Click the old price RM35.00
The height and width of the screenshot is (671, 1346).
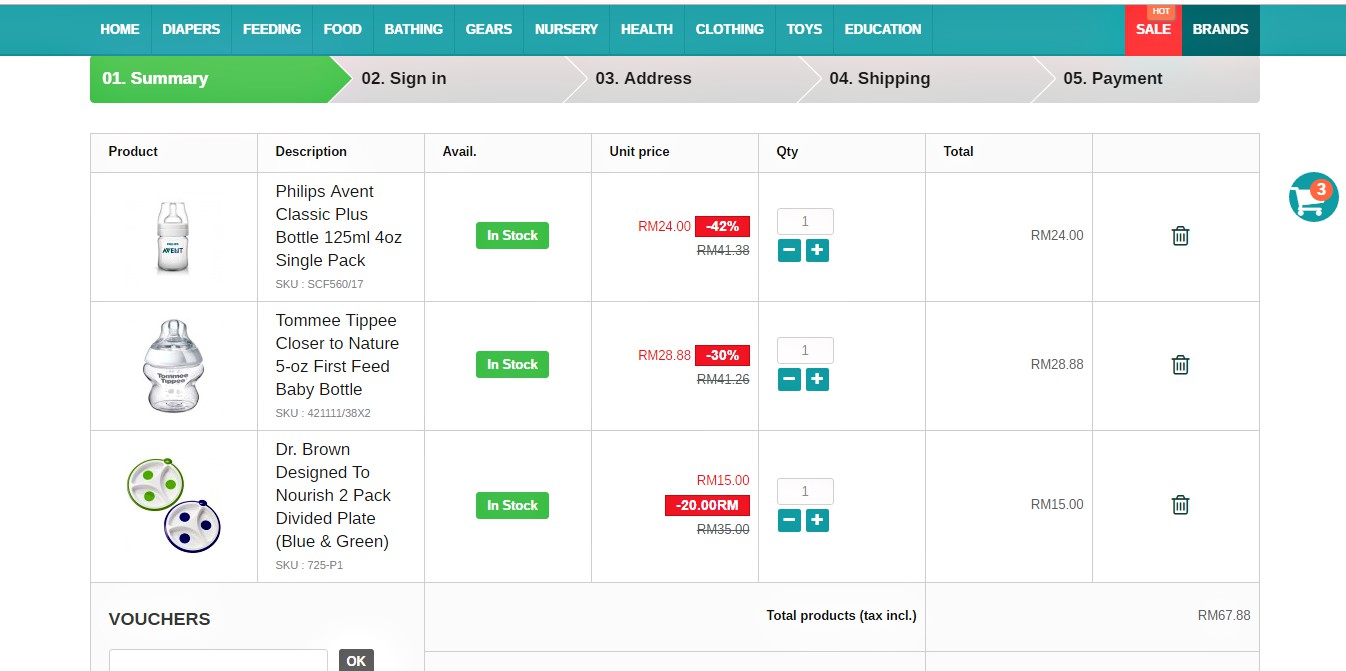pyautogui.click(x=723, y=529)
